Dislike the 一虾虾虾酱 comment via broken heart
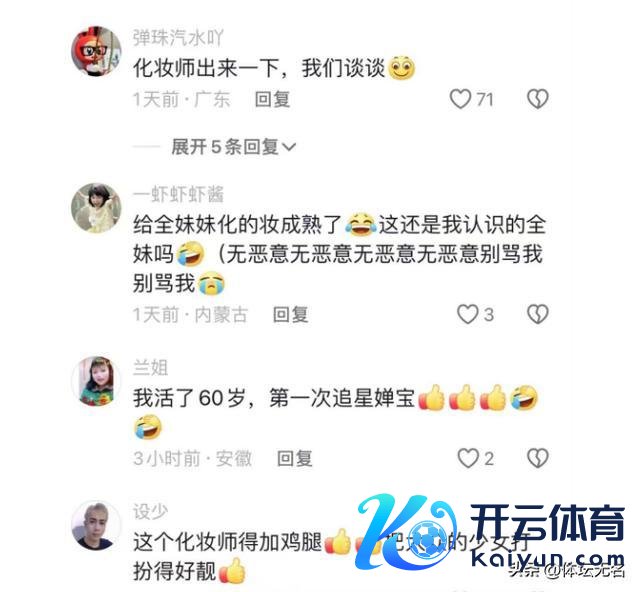Viewport: 640px width, 592px height. tap(538, 314)
